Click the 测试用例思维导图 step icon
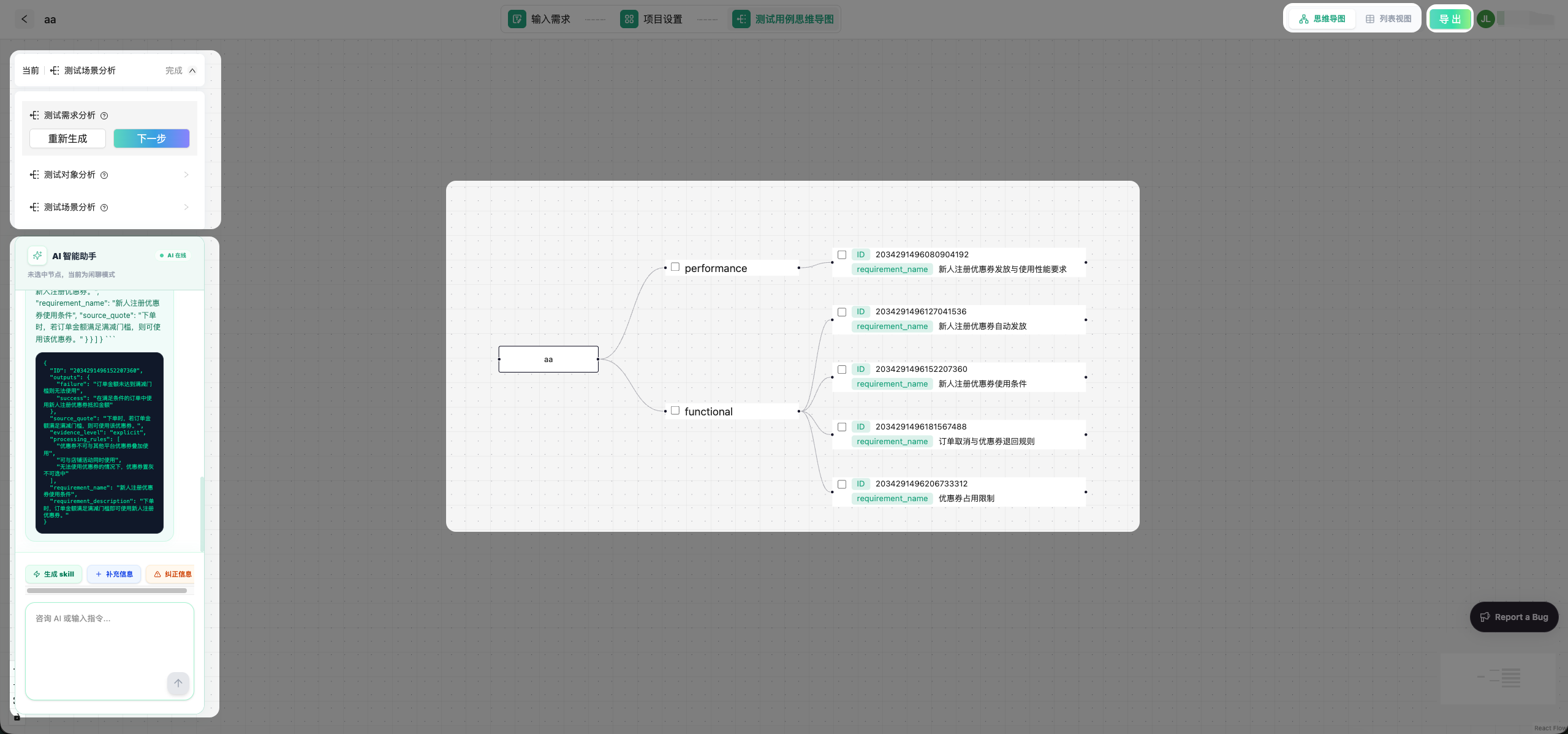Viewport: 1568px width, 734px height. tap(741, 19)
